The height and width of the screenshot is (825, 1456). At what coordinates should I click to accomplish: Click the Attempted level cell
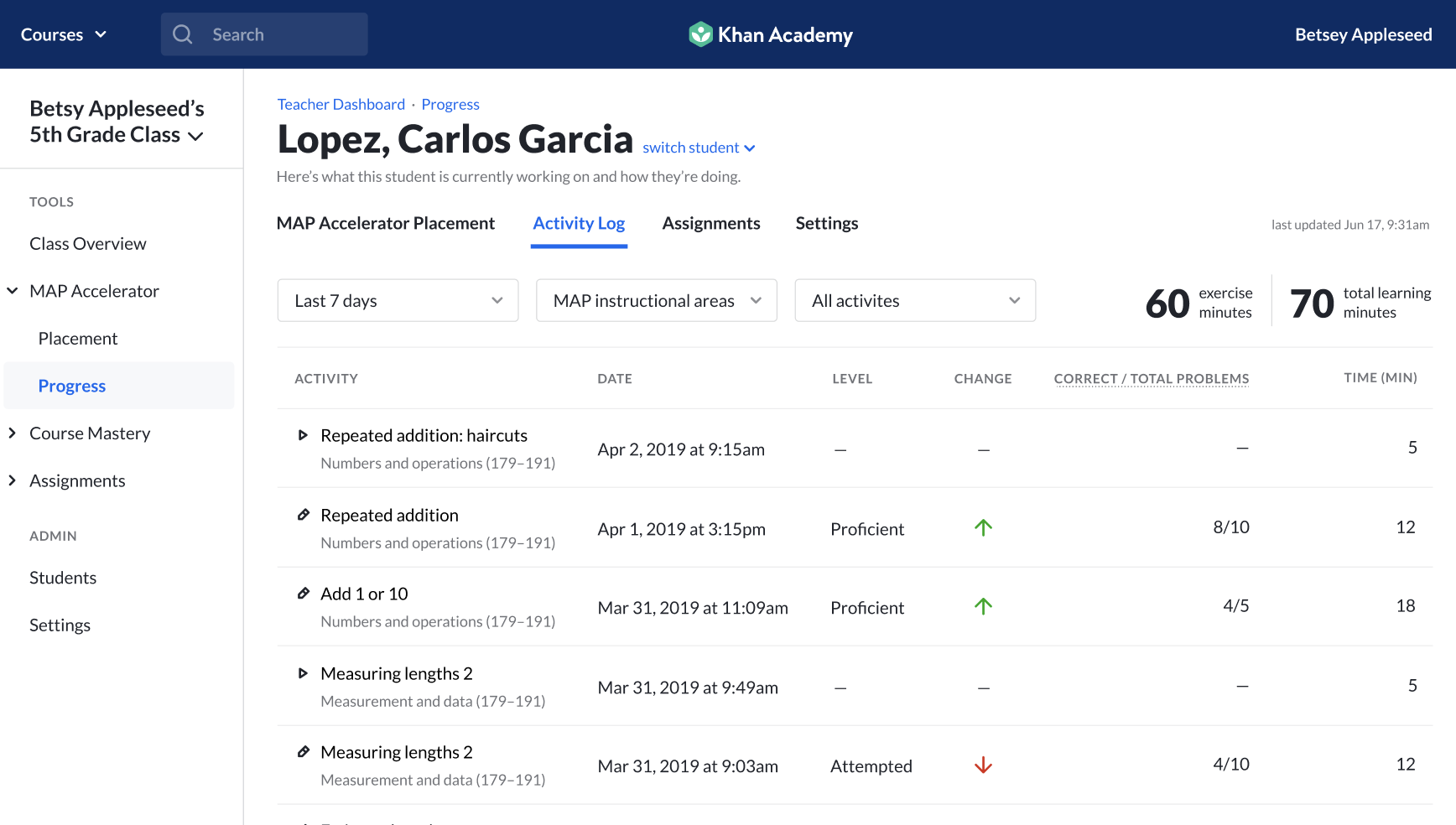(871, 766)
